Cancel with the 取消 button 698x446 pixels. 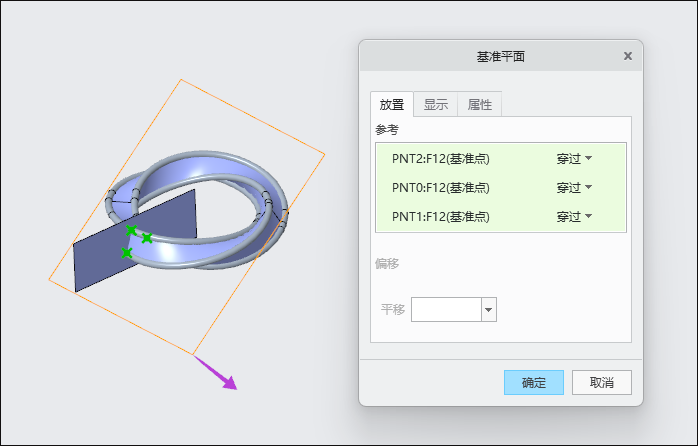tap(601, 382)
